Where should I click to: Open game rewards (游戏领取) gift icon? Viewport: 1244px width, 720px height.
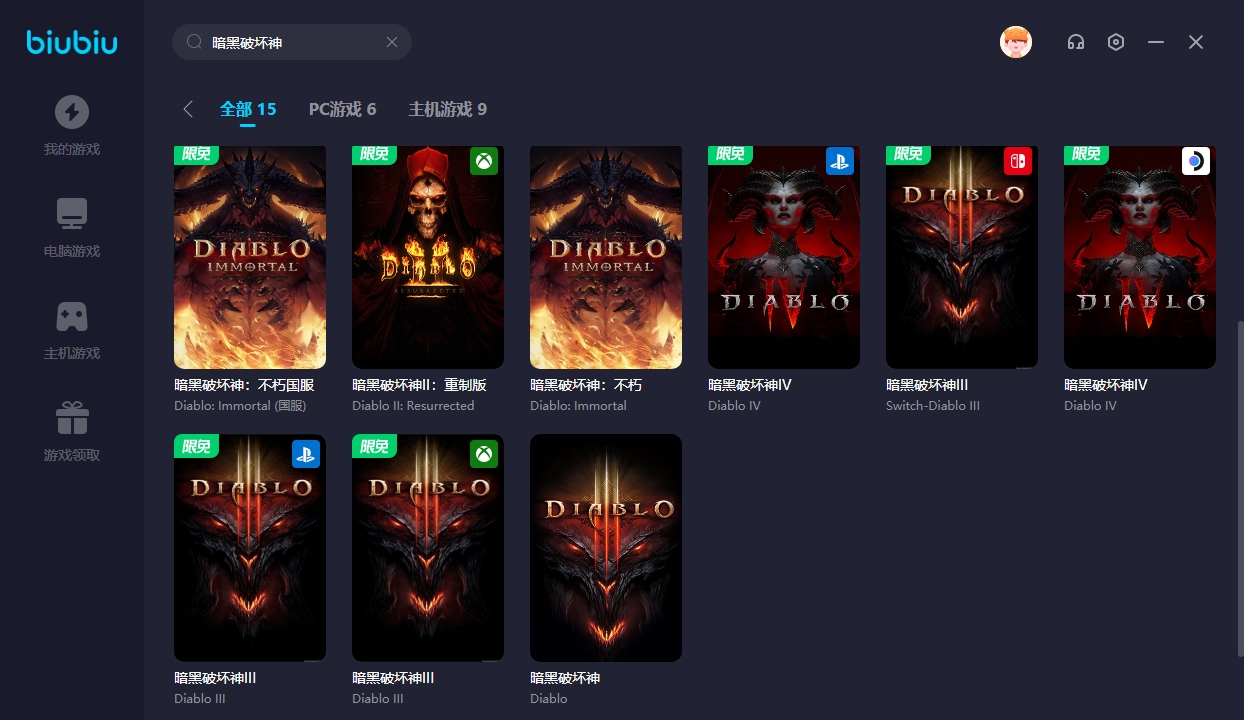tap(71, 418)
